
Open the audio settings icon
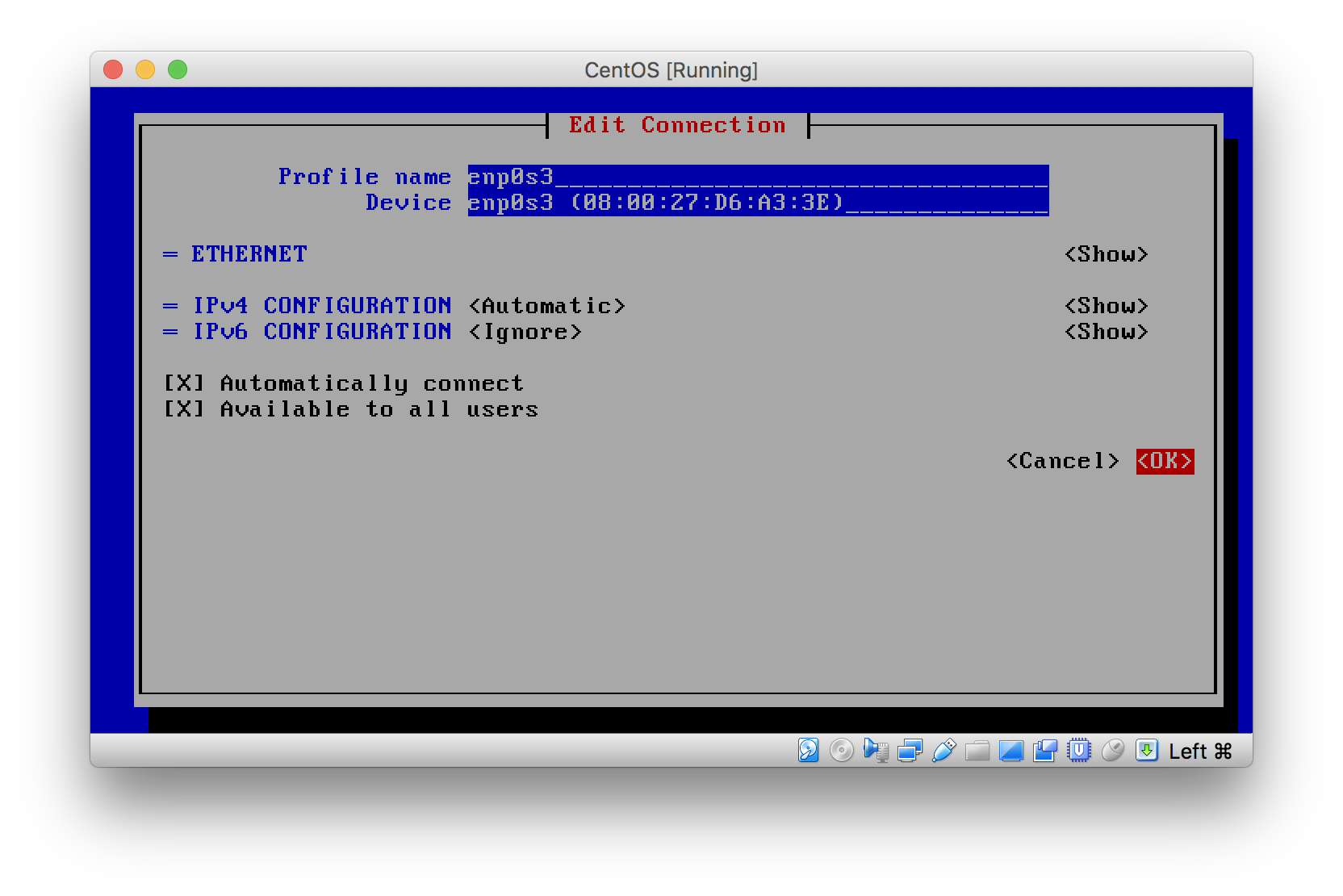[875, 751]
